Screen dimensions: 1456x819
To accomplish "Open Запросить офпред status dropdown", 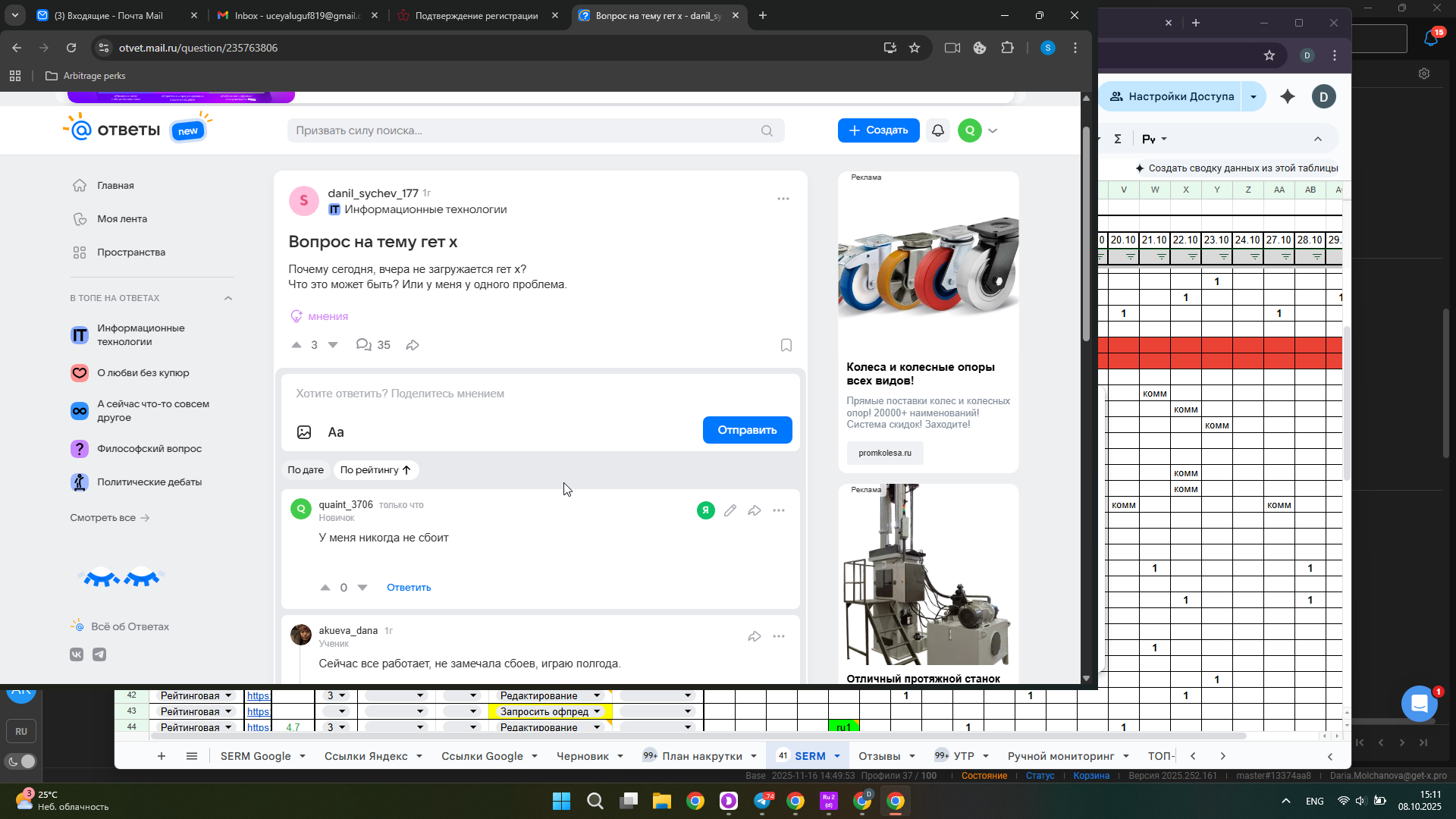I will coord(597,711).
